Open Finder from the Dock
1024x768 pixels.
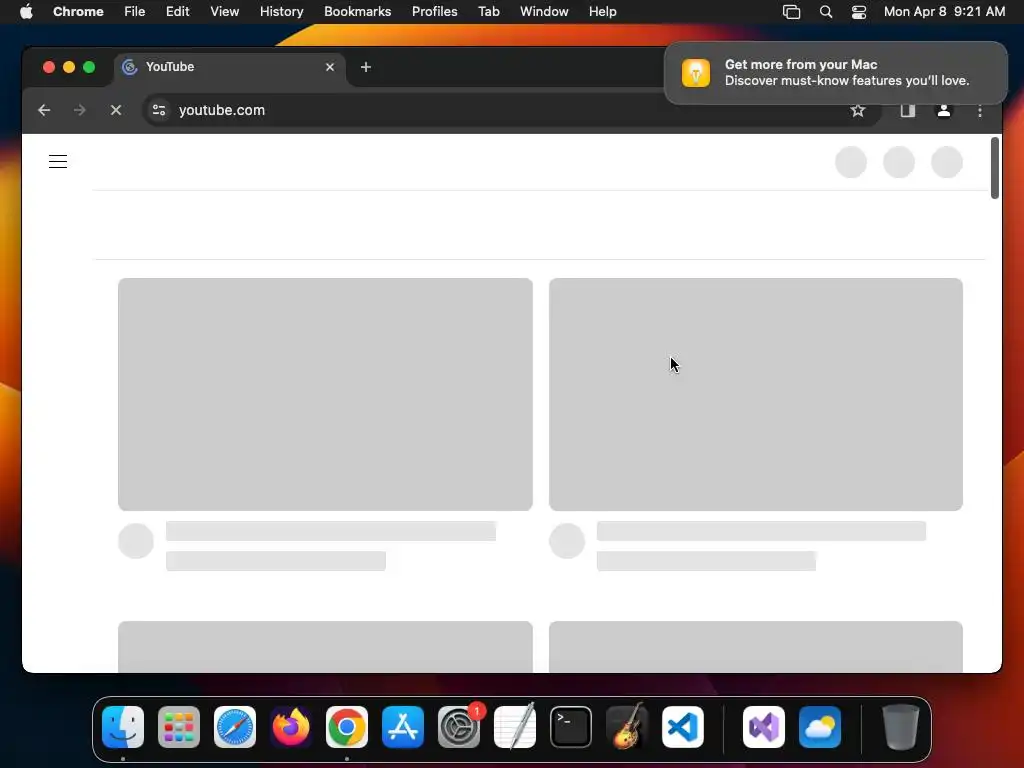(123, 727)
